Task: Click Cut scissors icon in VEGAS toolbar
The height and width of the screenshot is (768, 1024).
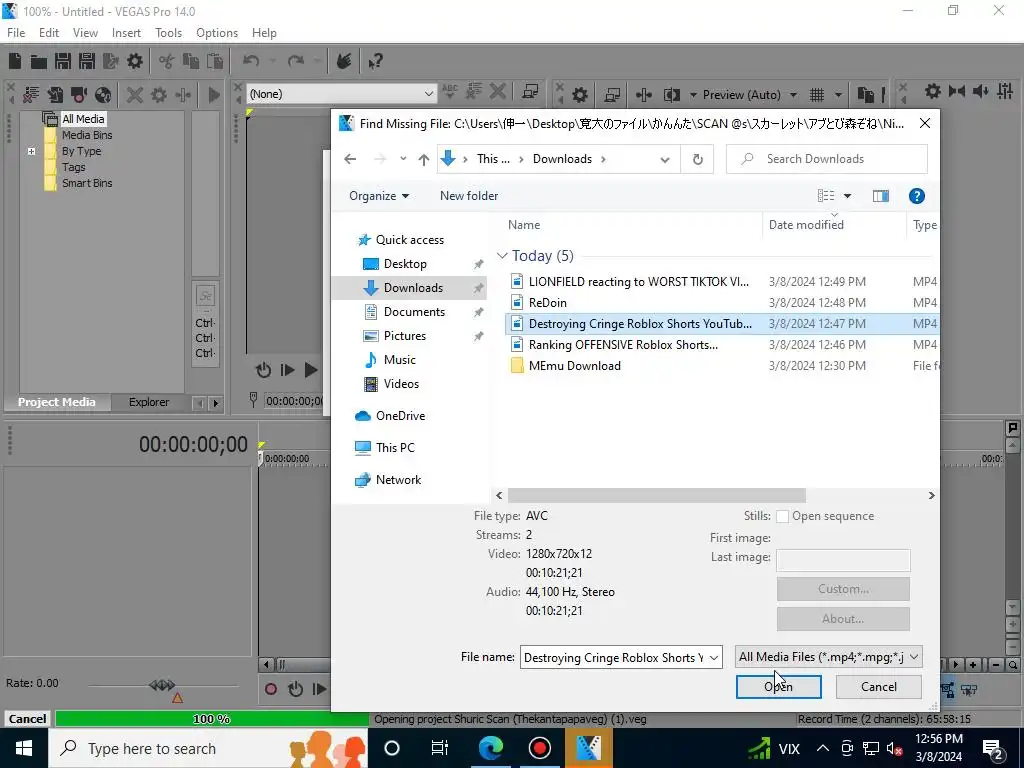Action: point(166,61)
